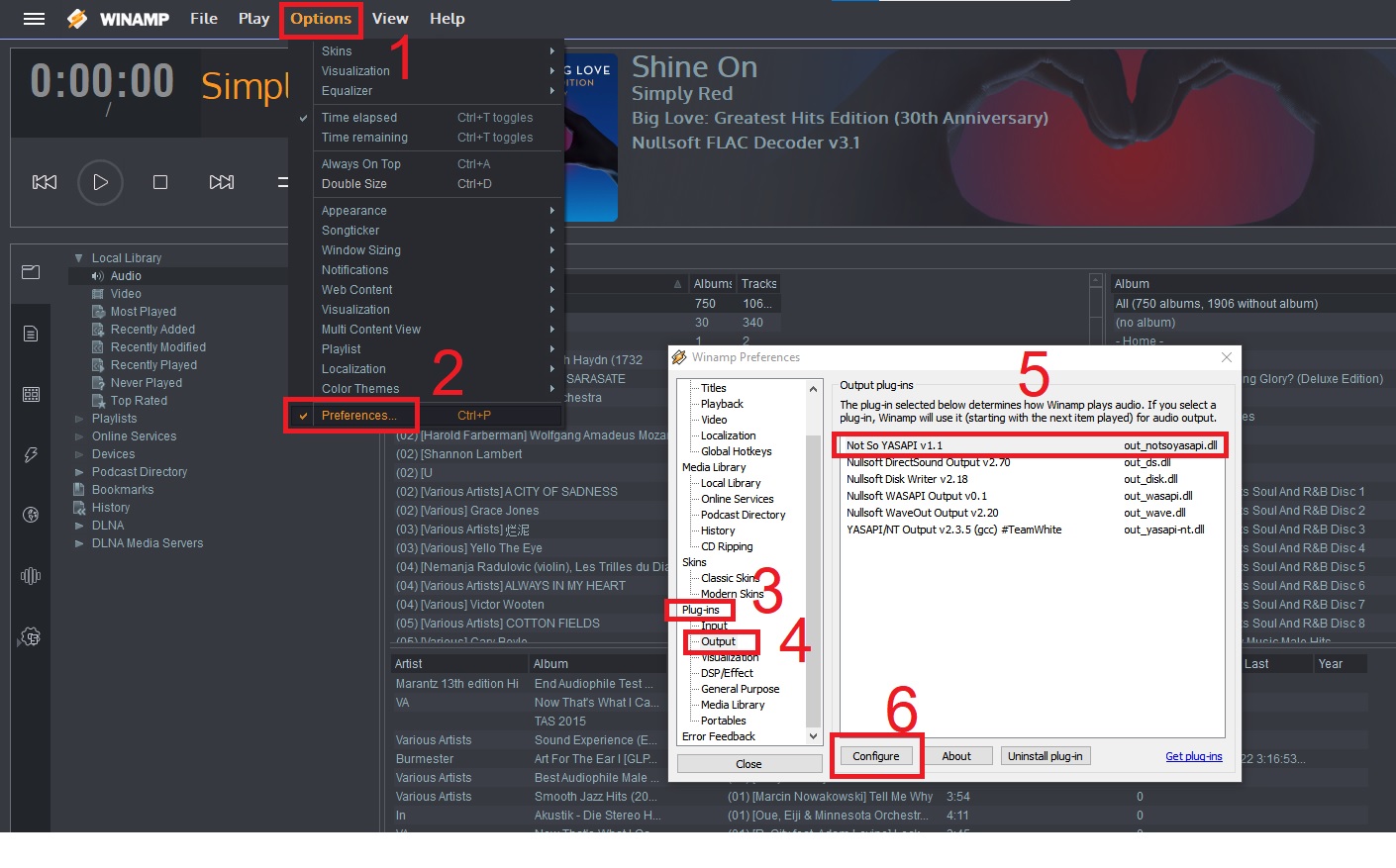Open the Color Themes submenu
This screenshot has height=868, width=1396.
pyautogui.click(x=427, y=389)
